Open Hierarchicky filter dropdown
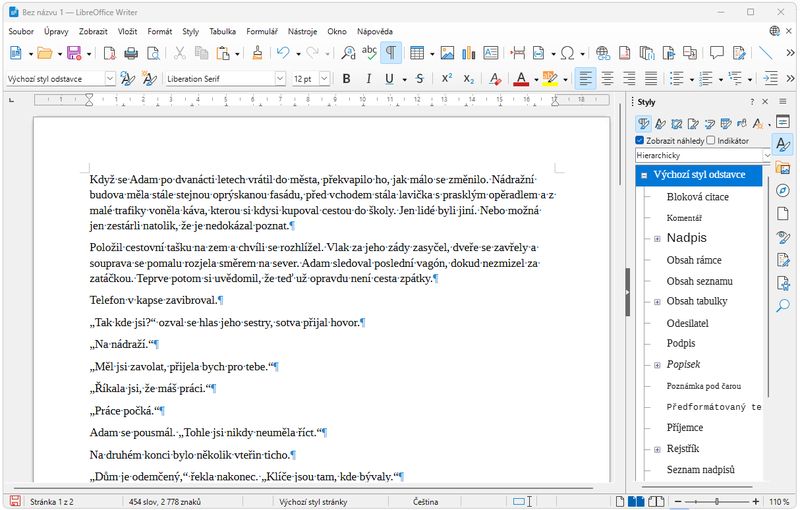Screen dimensions: 800x510 [x=766, y=155]
